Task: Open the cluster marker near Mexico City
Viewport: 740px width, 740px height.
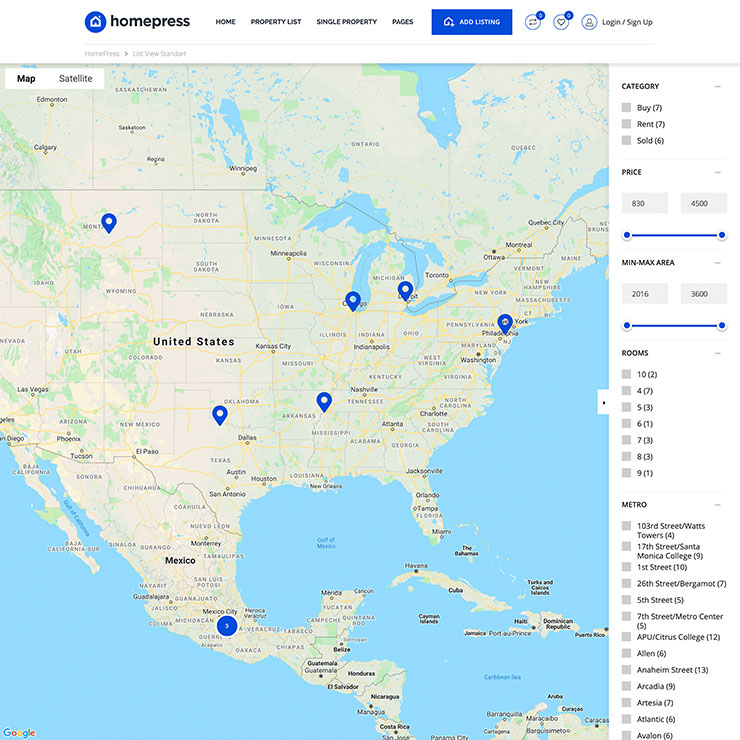Action: [227, 626]
